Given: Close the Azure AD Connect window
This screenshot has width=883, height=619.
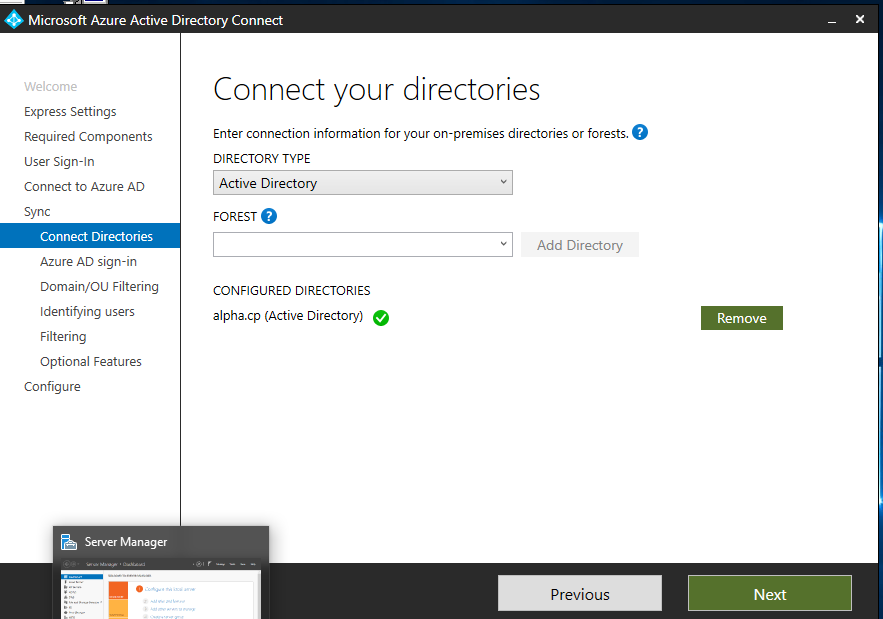Looking at the screenshot, I should (860, 19).
